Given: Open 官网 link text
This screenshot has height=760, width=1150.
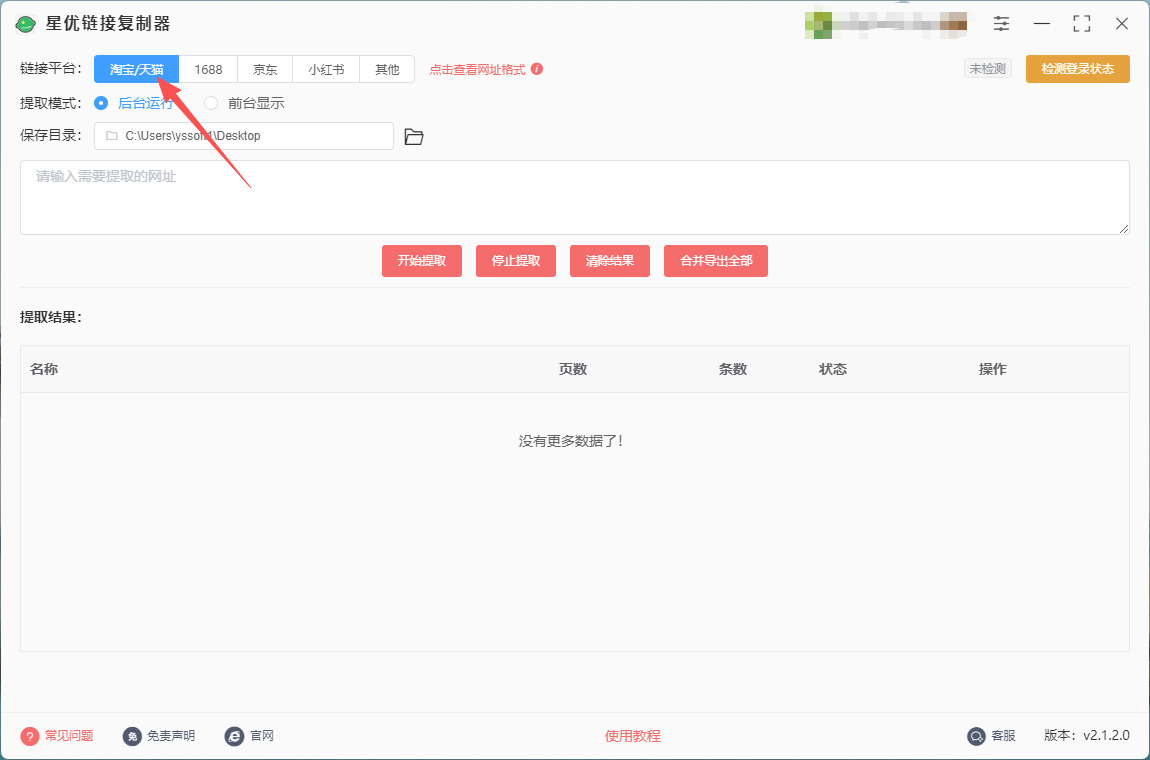Looking at the screenshot, I should (262, 736).
